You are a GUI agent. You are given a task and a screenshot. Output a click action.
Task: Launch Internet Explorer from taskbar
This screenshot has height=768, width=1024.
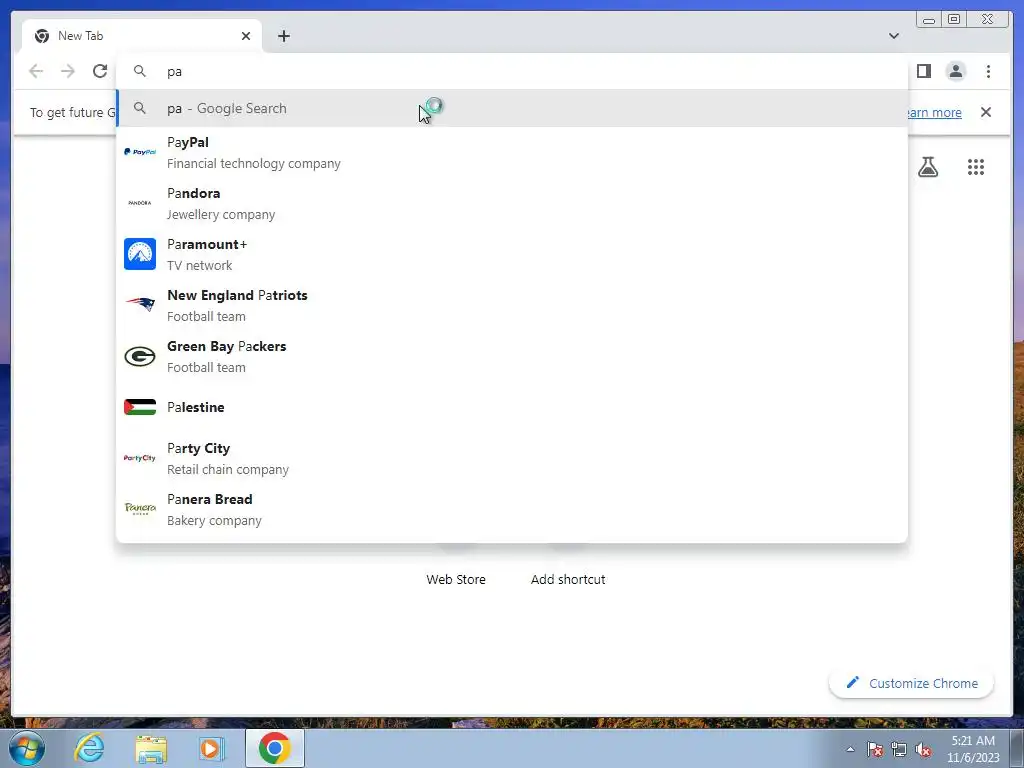tap(89, 748)
